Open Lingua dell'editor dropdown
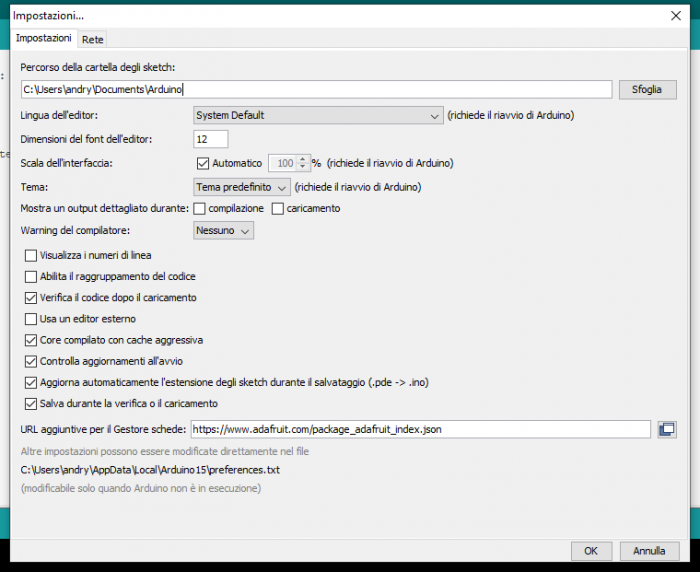This screenshot has height=572, width=700. (318, 115)
